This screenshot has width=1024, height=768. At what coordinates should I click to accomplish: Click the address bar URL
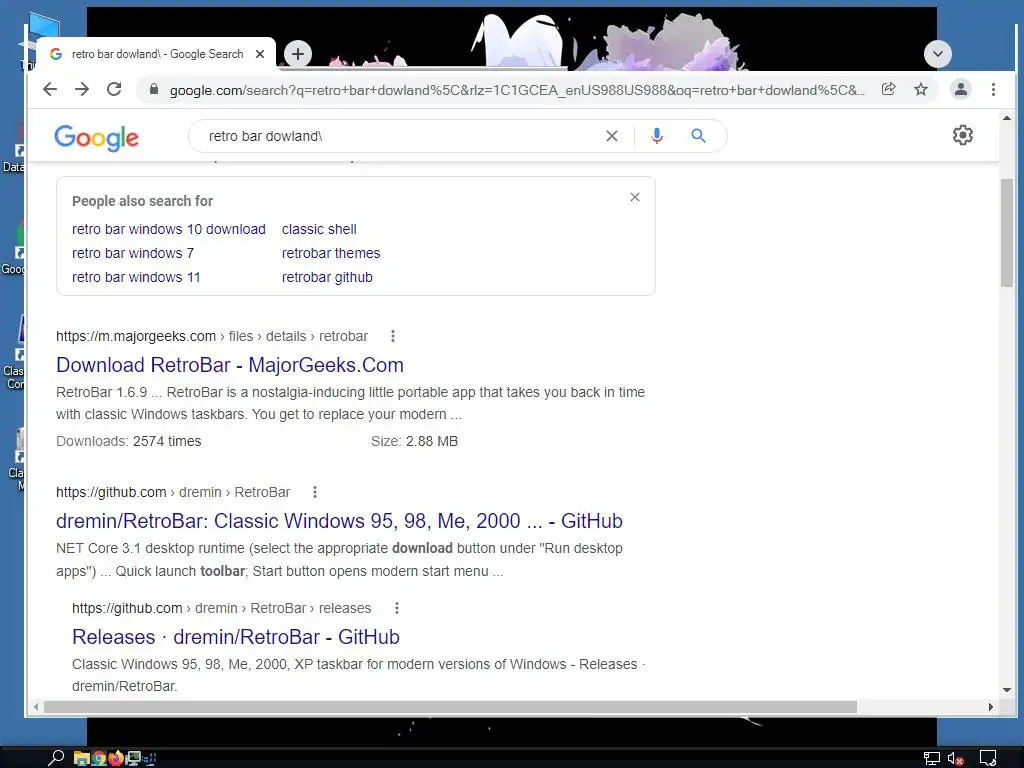tap(516, 90)
